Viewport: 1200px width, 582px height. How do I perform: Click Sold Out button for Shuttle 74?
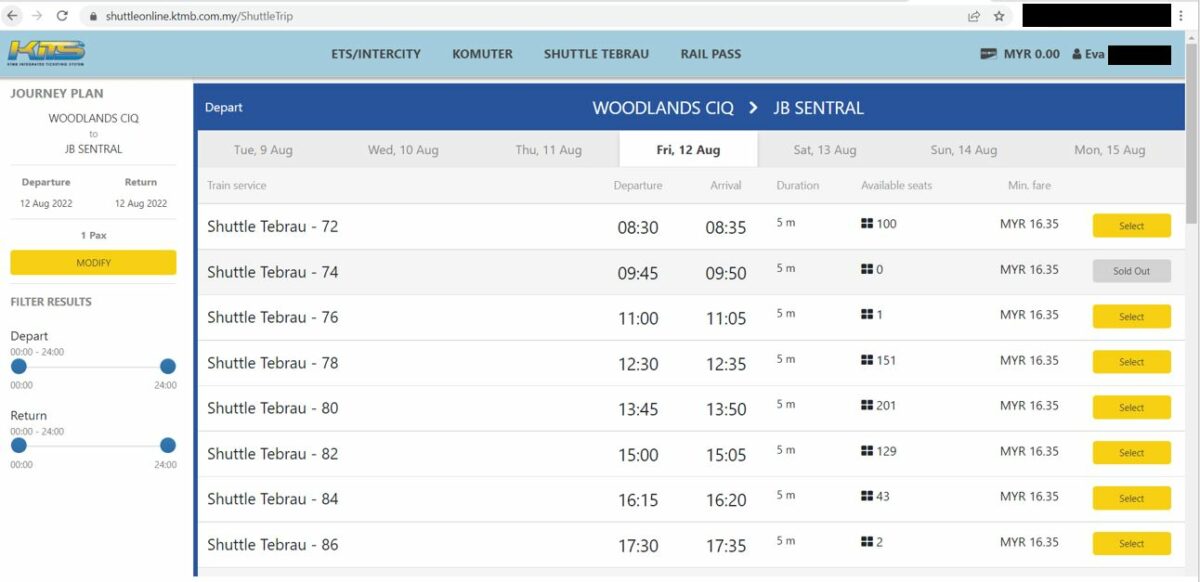click(x=1131, y=271)
